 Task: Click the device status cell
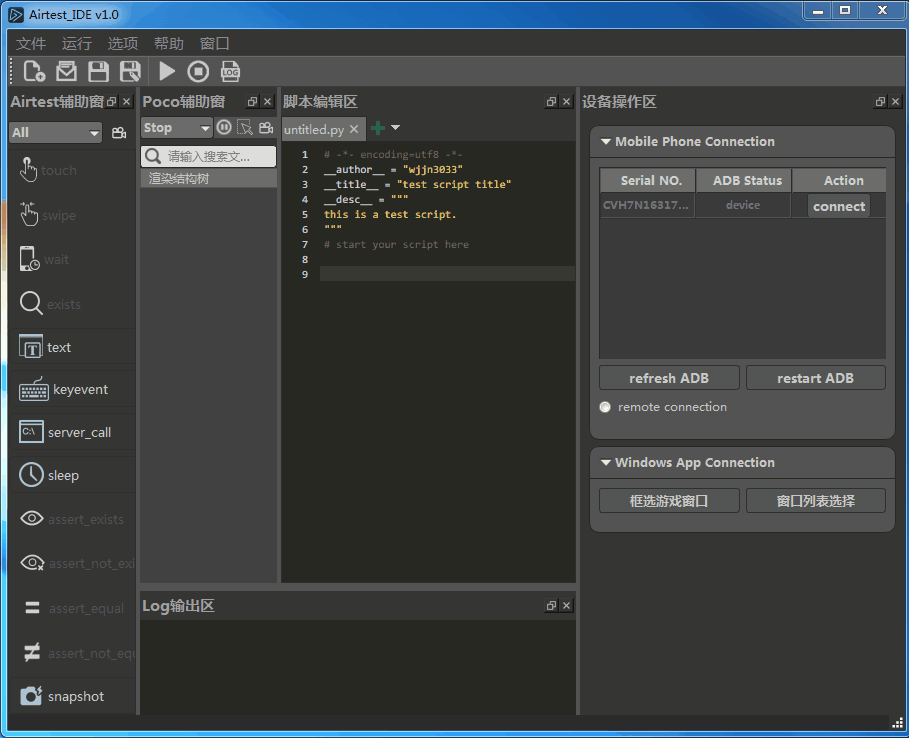click(743, 205)
